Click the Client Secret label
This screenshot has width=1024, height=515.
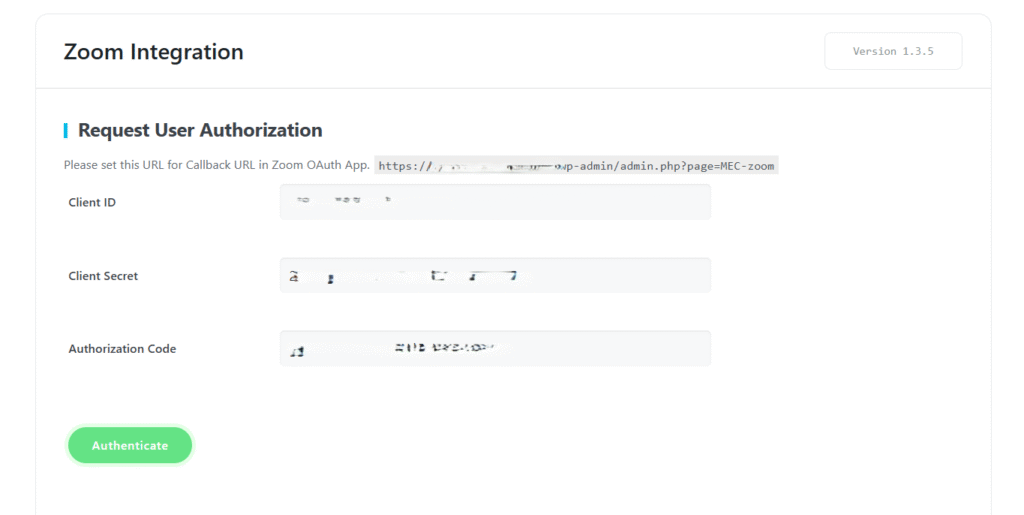(103, 275)
